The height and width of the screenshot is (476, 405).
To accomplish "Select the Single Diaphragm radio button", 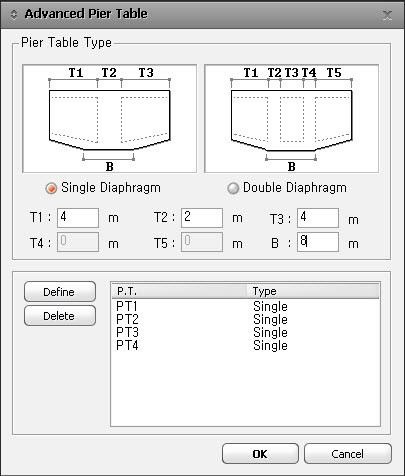I will coord(51,188).
